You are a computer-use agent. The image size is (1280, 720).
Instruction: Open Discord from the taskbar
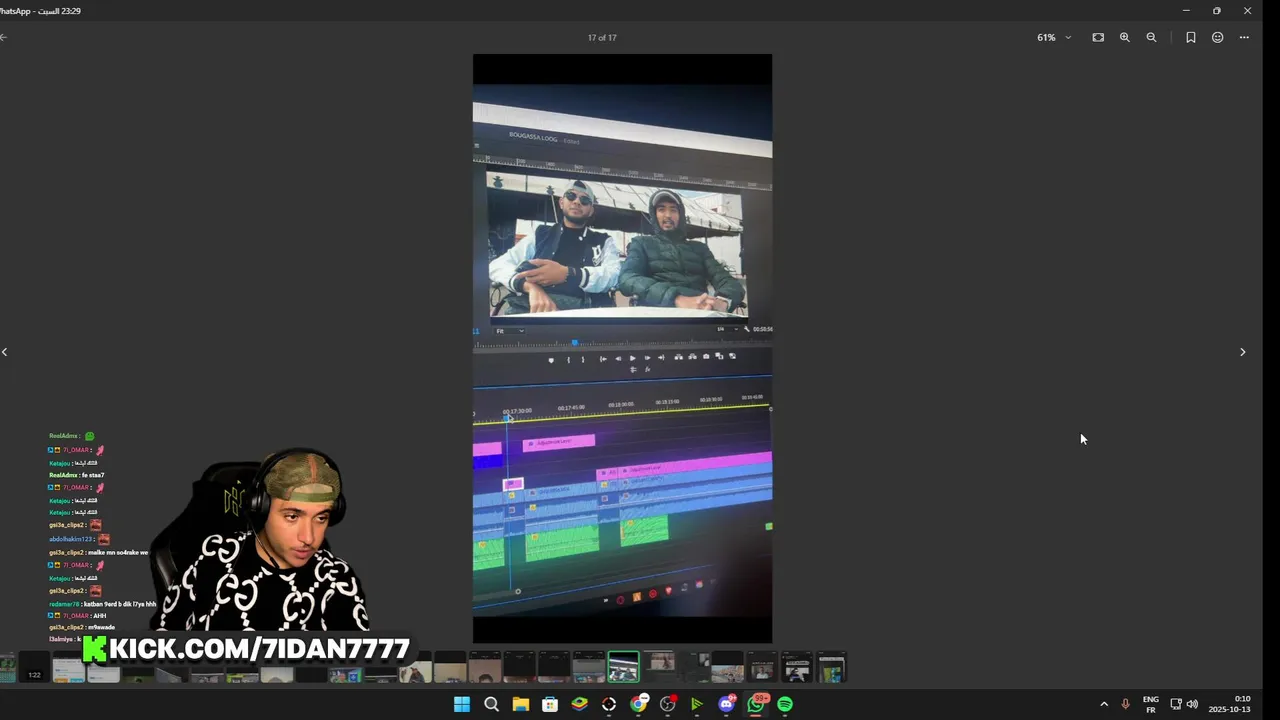click(727, 704)
